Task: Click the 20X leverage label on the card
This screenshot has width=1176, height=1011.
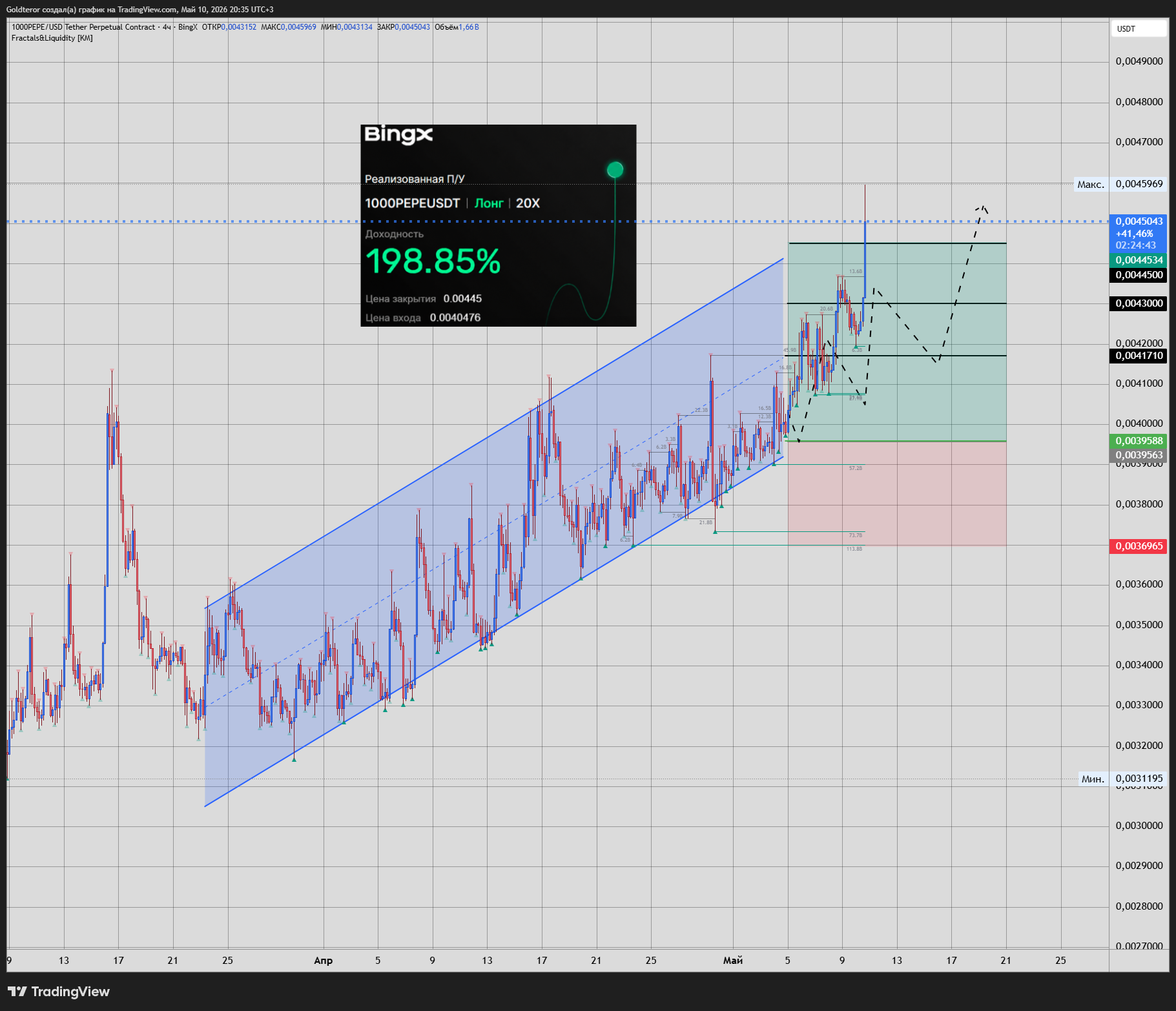Action: point(528,203)
